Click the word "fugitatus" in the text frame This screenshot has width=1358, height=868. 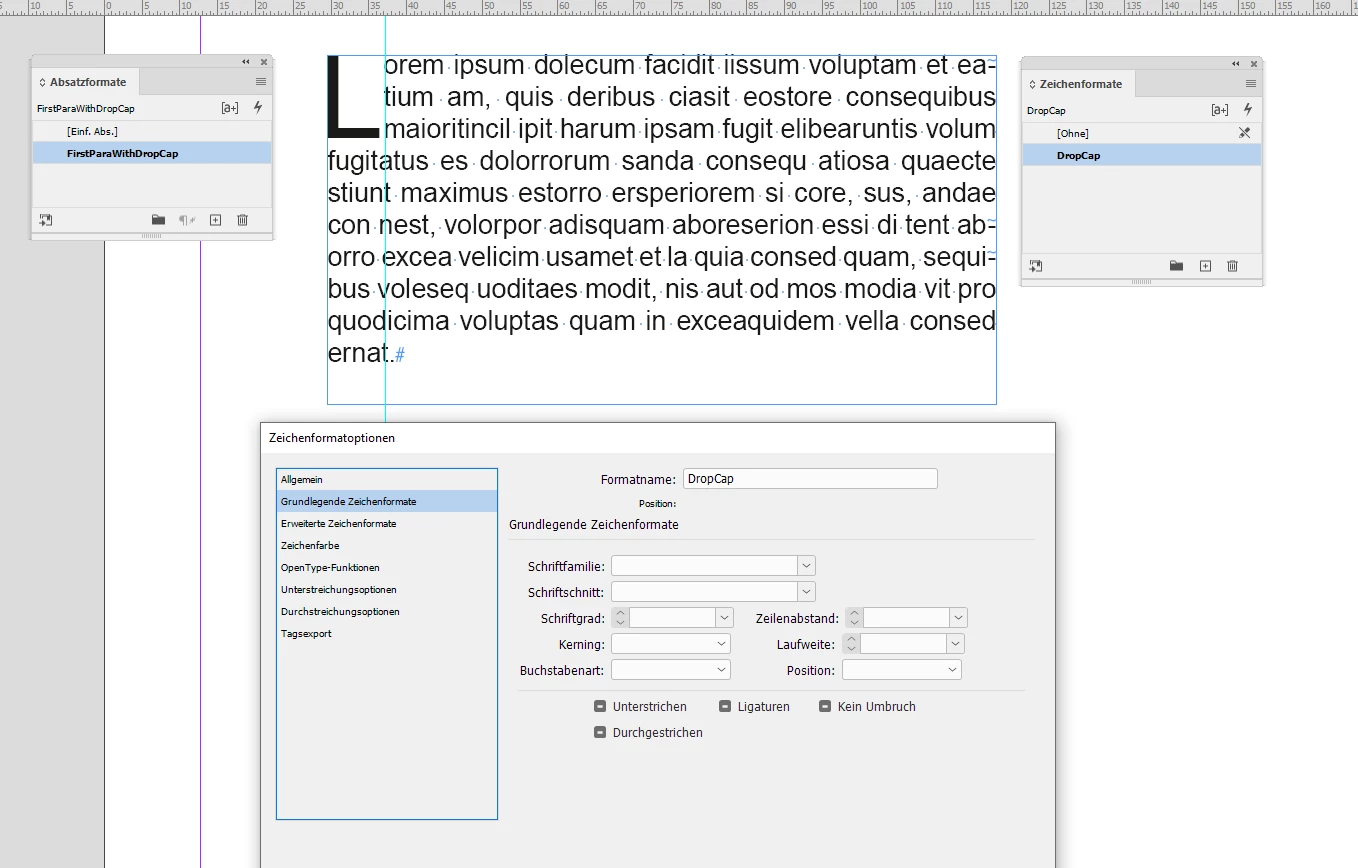tap(380, 161)
